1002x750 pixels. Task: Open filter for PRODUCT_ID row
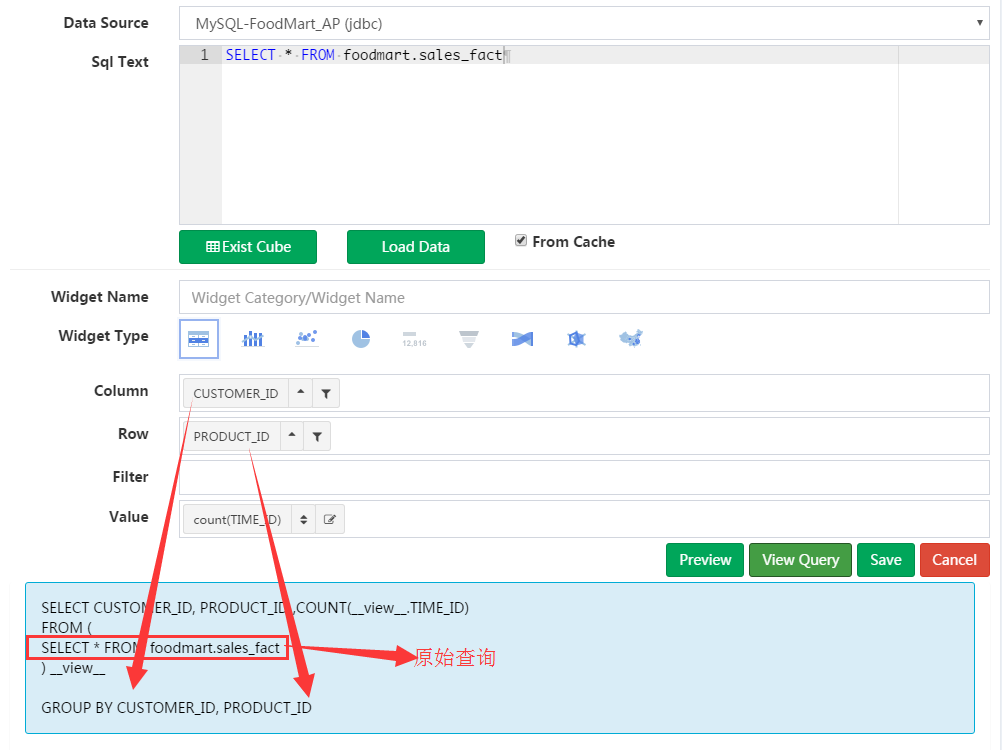(317, 436)
